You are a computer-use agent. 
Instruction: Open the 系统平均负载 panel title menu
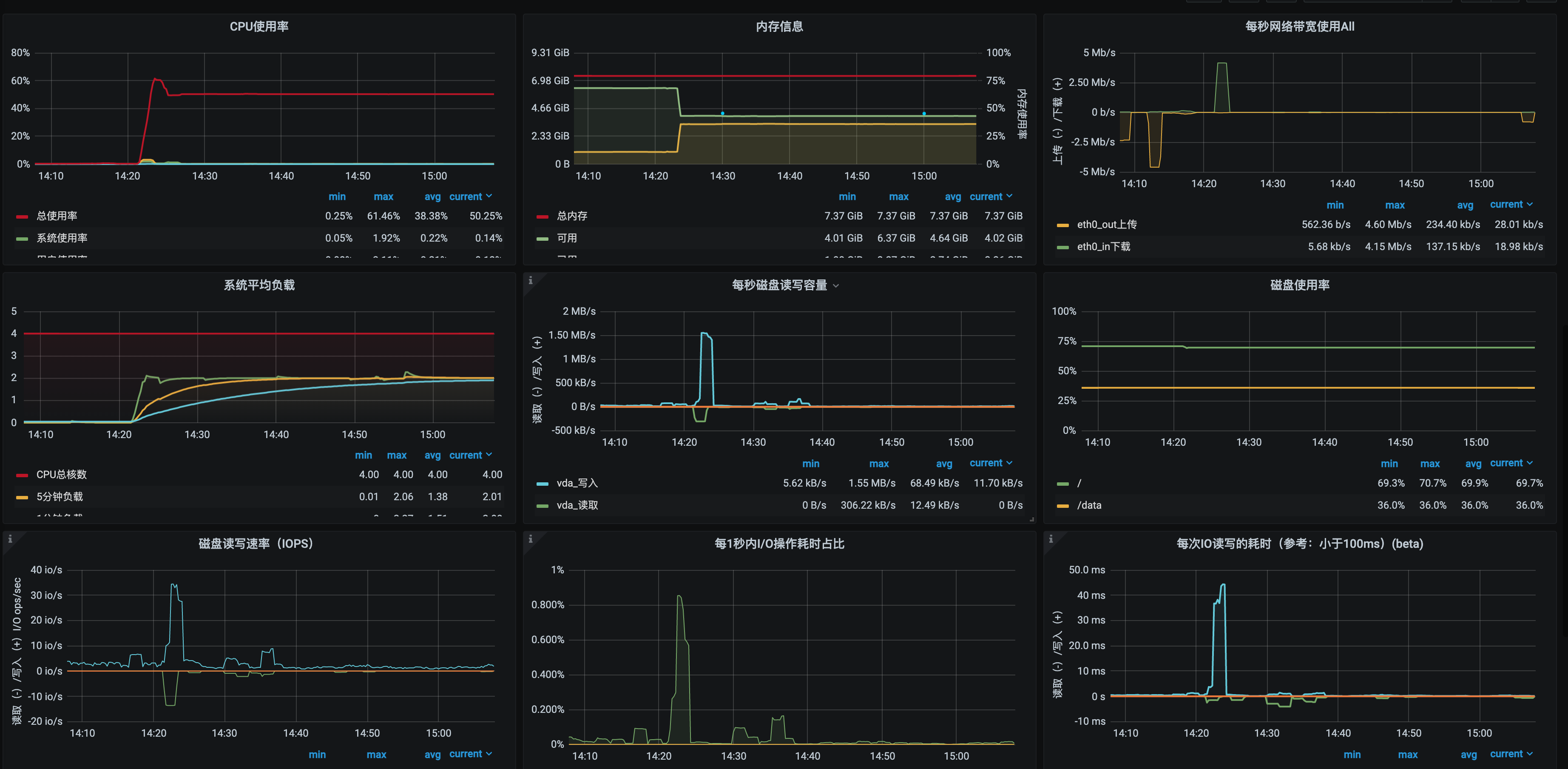tap(259, 285)
